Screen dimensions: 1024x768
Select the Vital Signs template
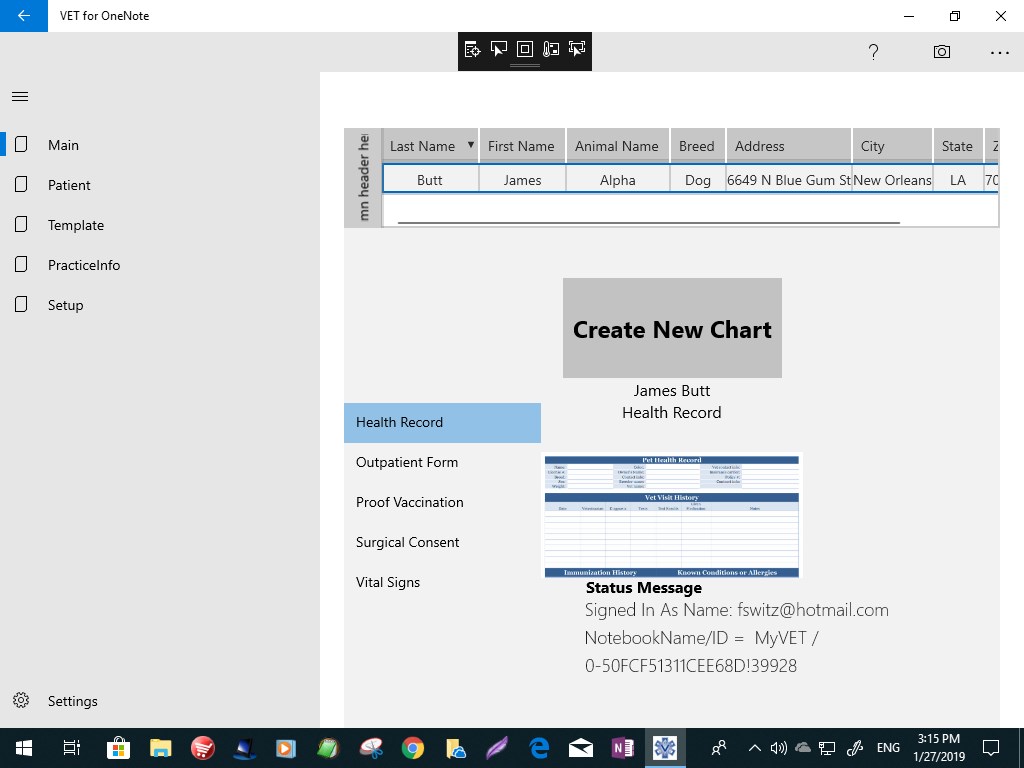click(x=442, y=583)
